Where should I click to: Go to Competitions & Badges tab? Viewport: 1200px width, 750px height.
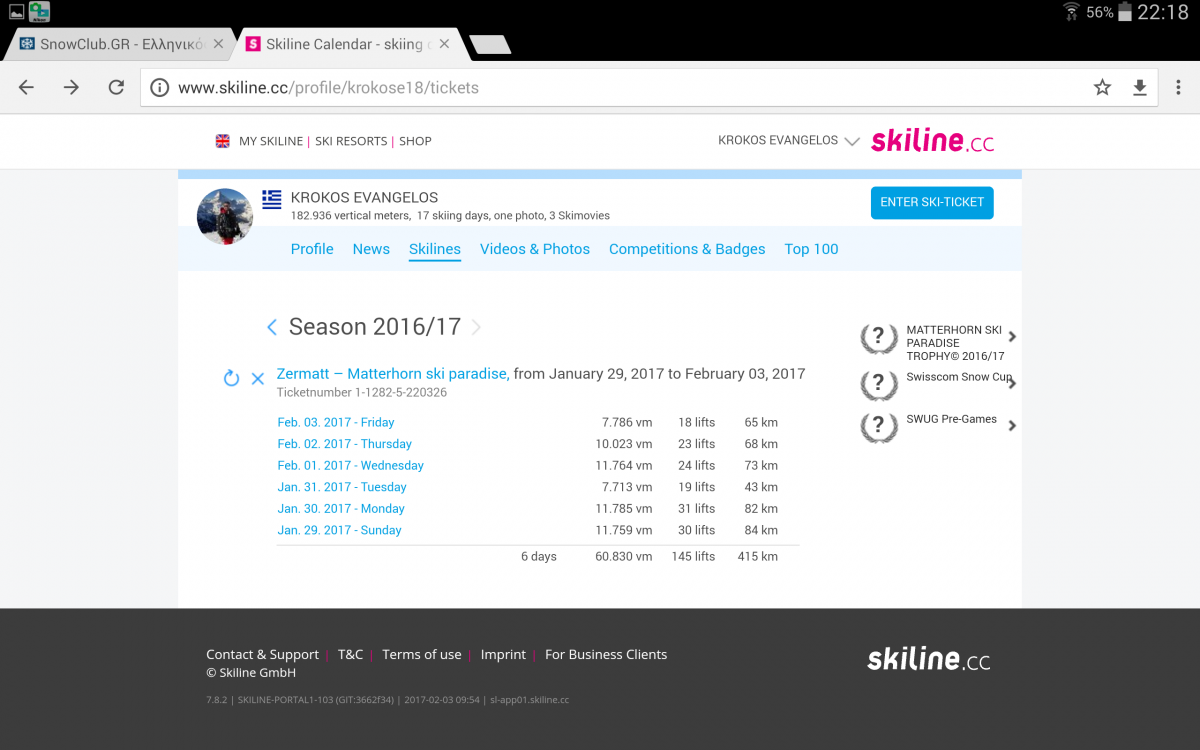point(687,249)
